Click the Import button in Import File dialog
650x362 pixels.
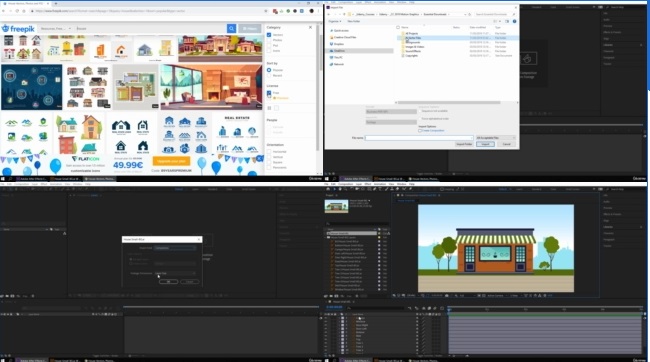click(x=485, y=144)
